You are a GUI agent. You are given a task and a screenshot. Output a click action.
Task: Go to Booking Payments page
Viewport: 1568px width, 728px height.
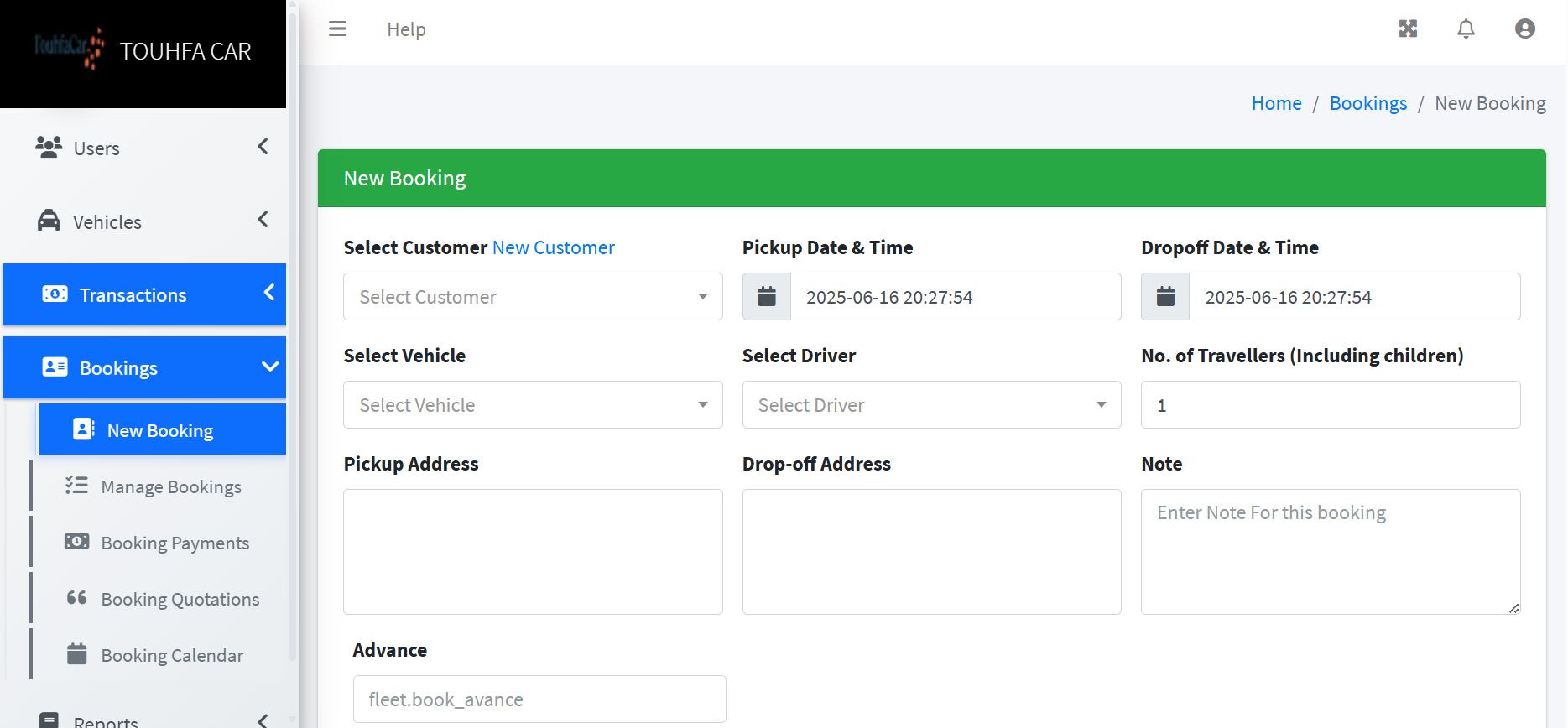[175, 543]
